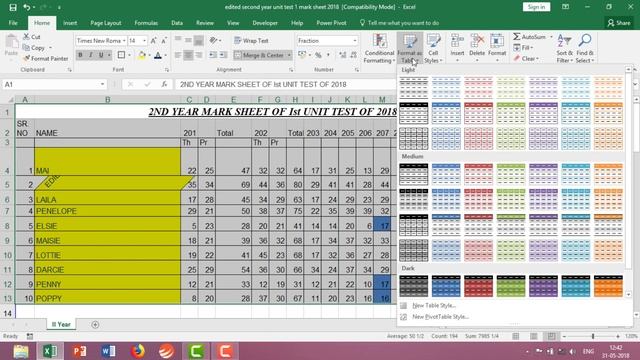
Task: Add a new sheet with plus icon
Action: point(95,324)
